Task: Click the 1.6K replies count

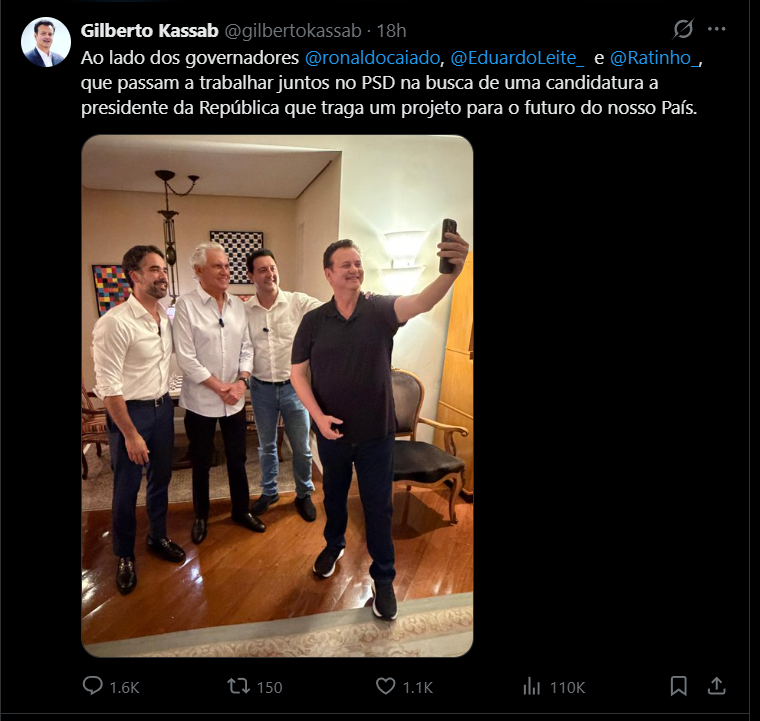Action: [124, 687]
